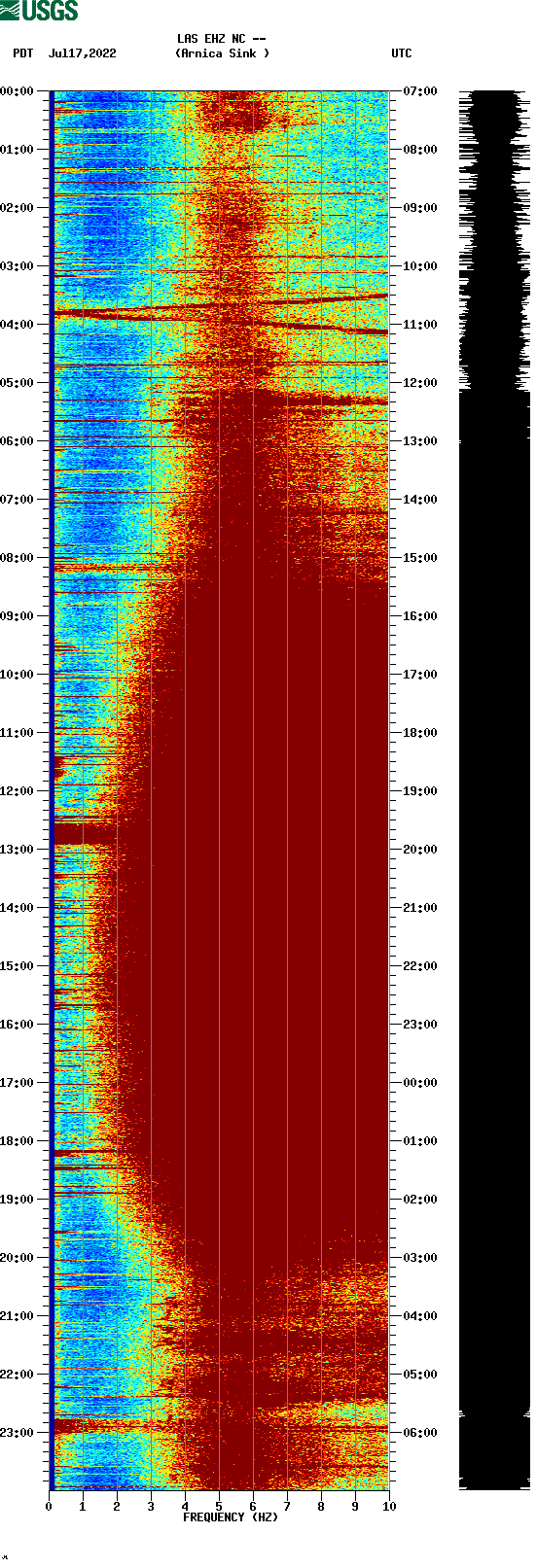537x1568 pixels.
Task: Click the 'UTC' timezone label
Action: pos(402,53)
